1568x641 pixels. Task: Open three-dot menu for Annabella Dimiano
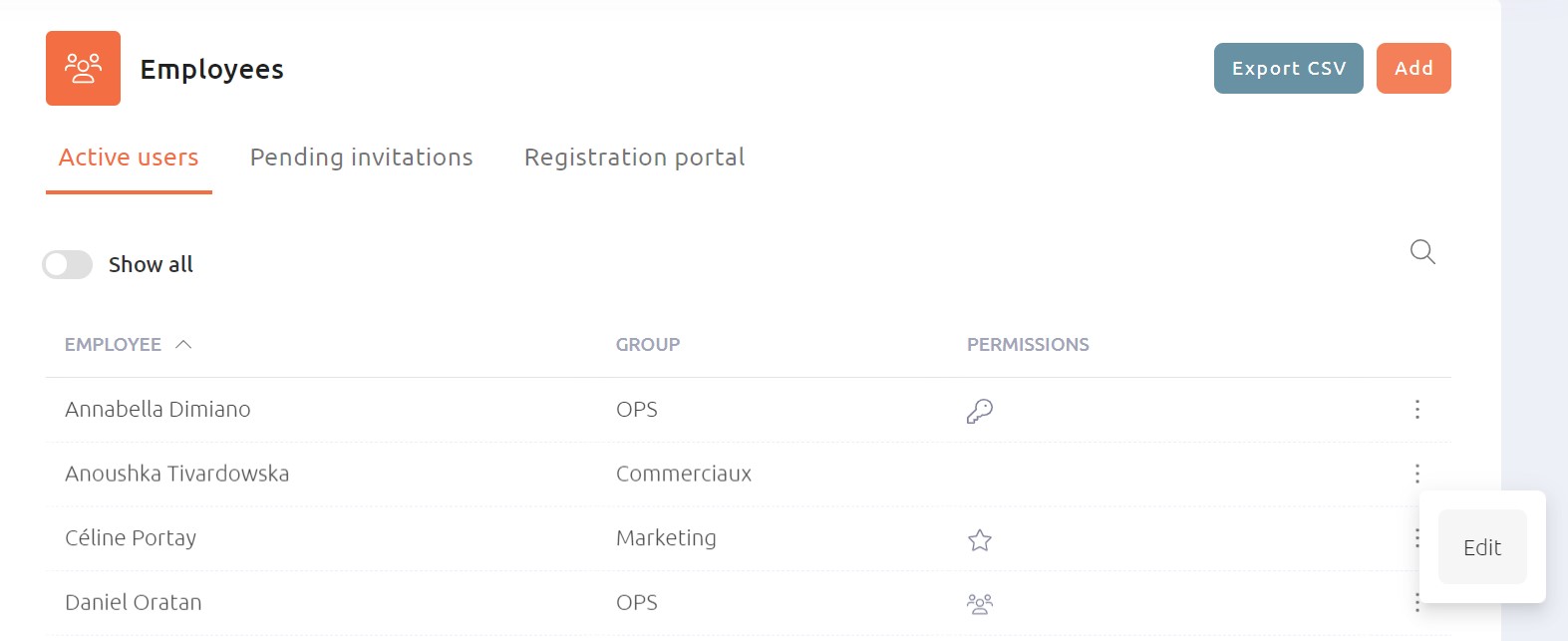pos(1416,410)
